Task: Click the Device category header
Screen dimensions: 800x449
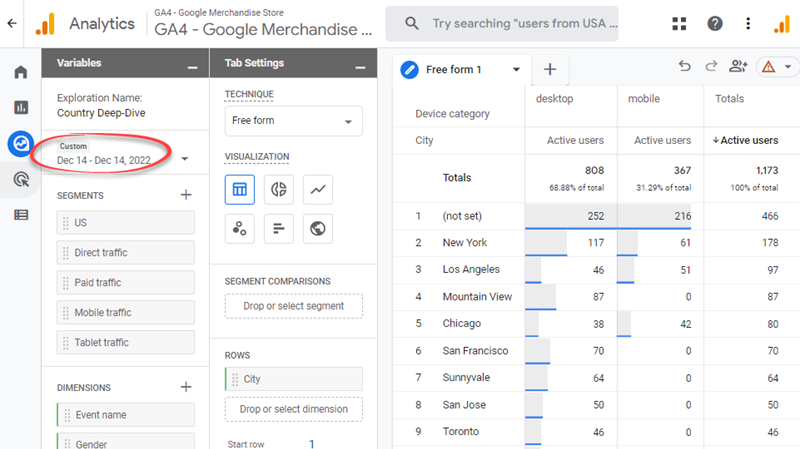Action: pos(452,114)
